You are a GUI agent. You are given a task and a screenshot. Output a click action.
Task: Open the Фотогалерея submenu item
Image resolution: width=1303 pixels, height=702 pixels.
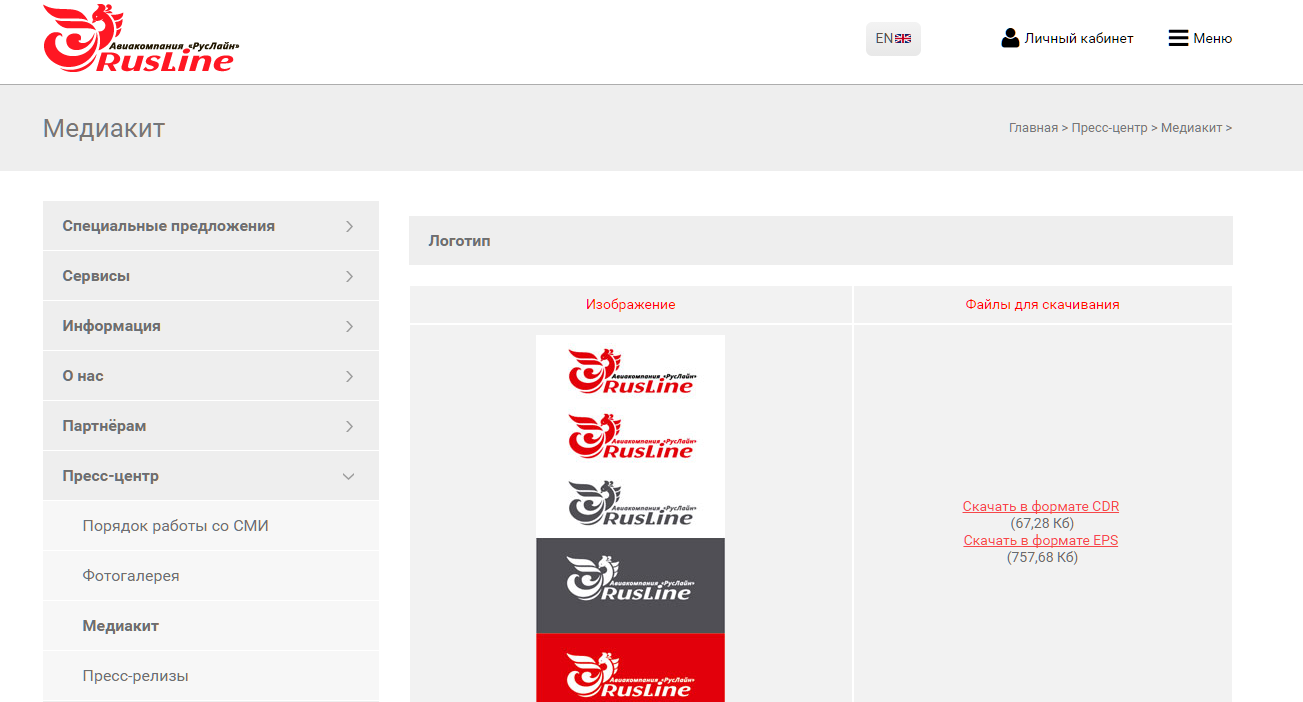coord(211,576)
